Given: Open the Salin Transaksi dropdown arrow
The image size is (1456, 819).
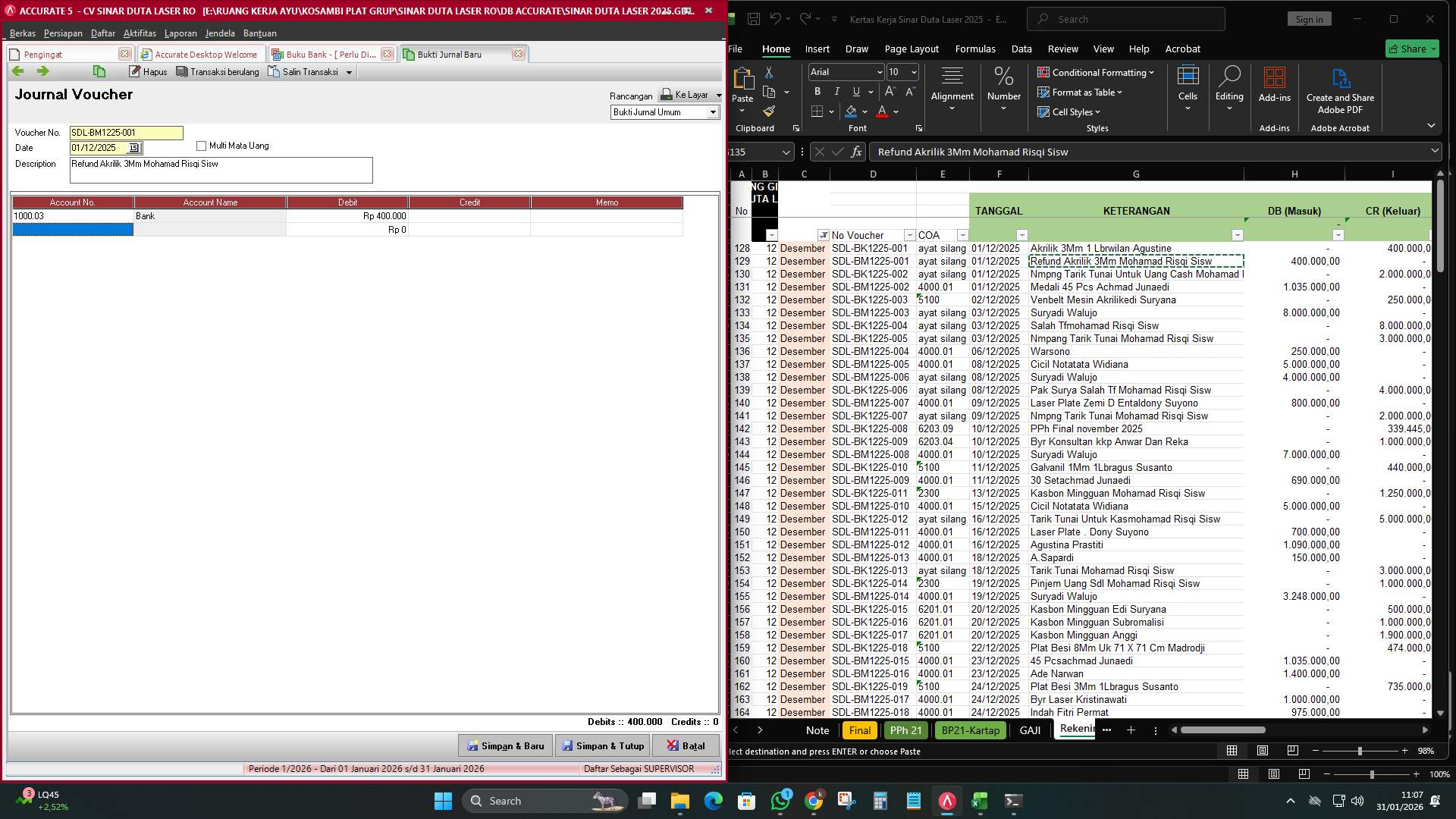Looking at the screenshot, I should point(347,71).
